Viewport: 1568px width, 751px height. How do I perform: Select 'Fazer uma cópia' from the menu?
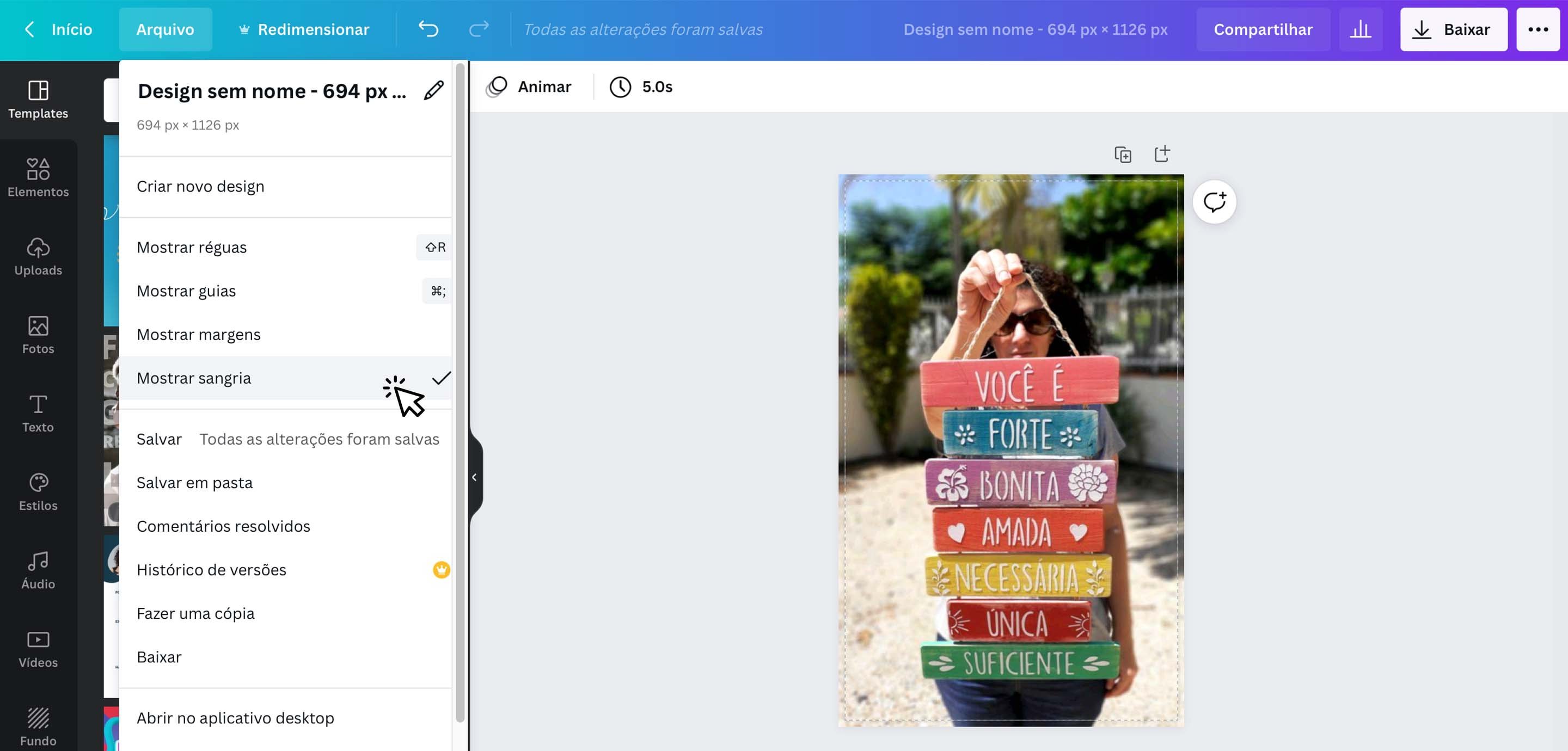[195, 613]
